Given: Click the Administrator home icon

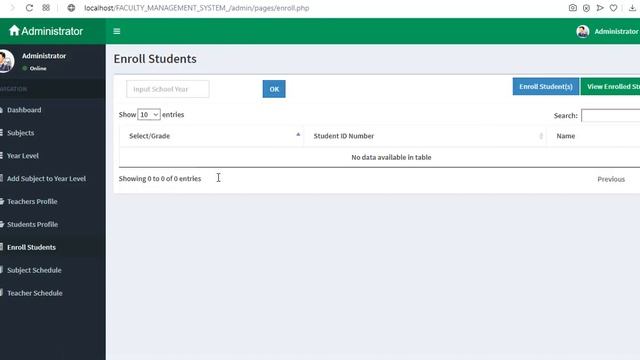Looking at the screenshot, I should coord(14,31).
